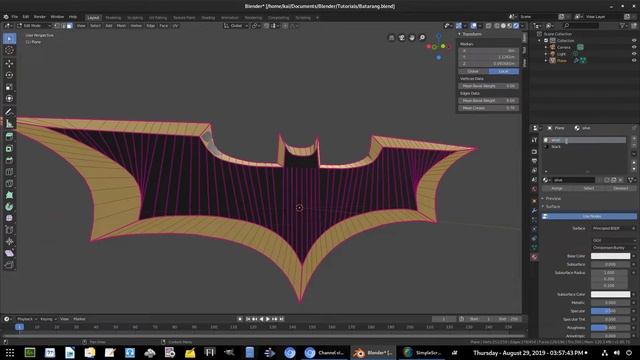This screenshot has width=640, height=360.
Task: Open the Mesh menu in viewport header
Action: click(x=121, y=26)
